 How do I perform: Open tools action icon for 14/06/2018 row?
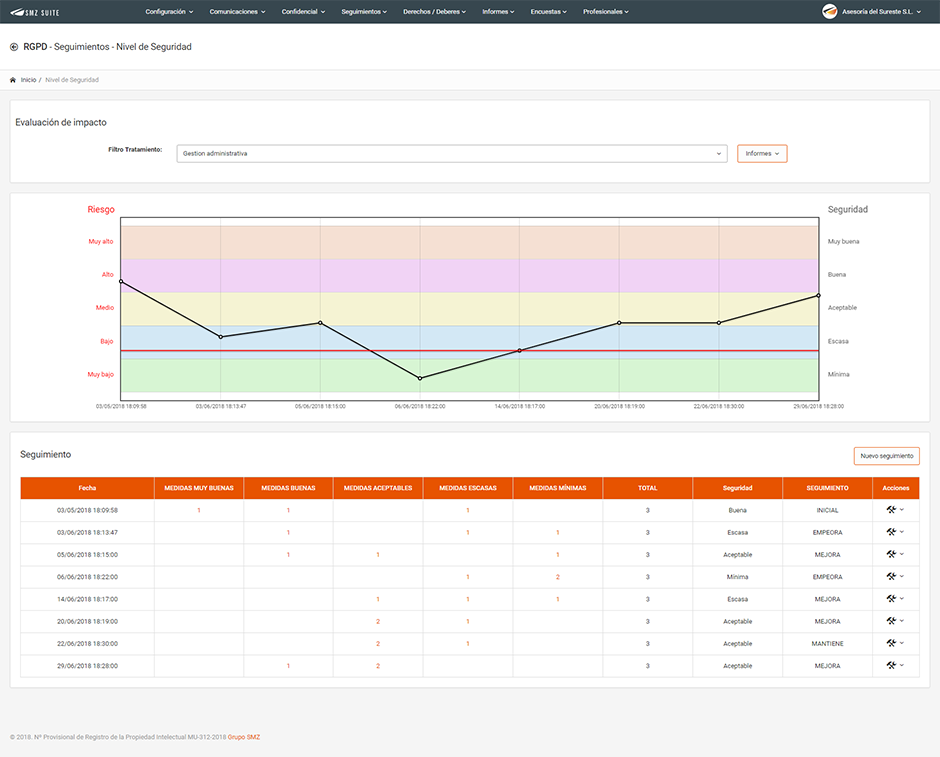pyautogui.click(x=891, y=599)
